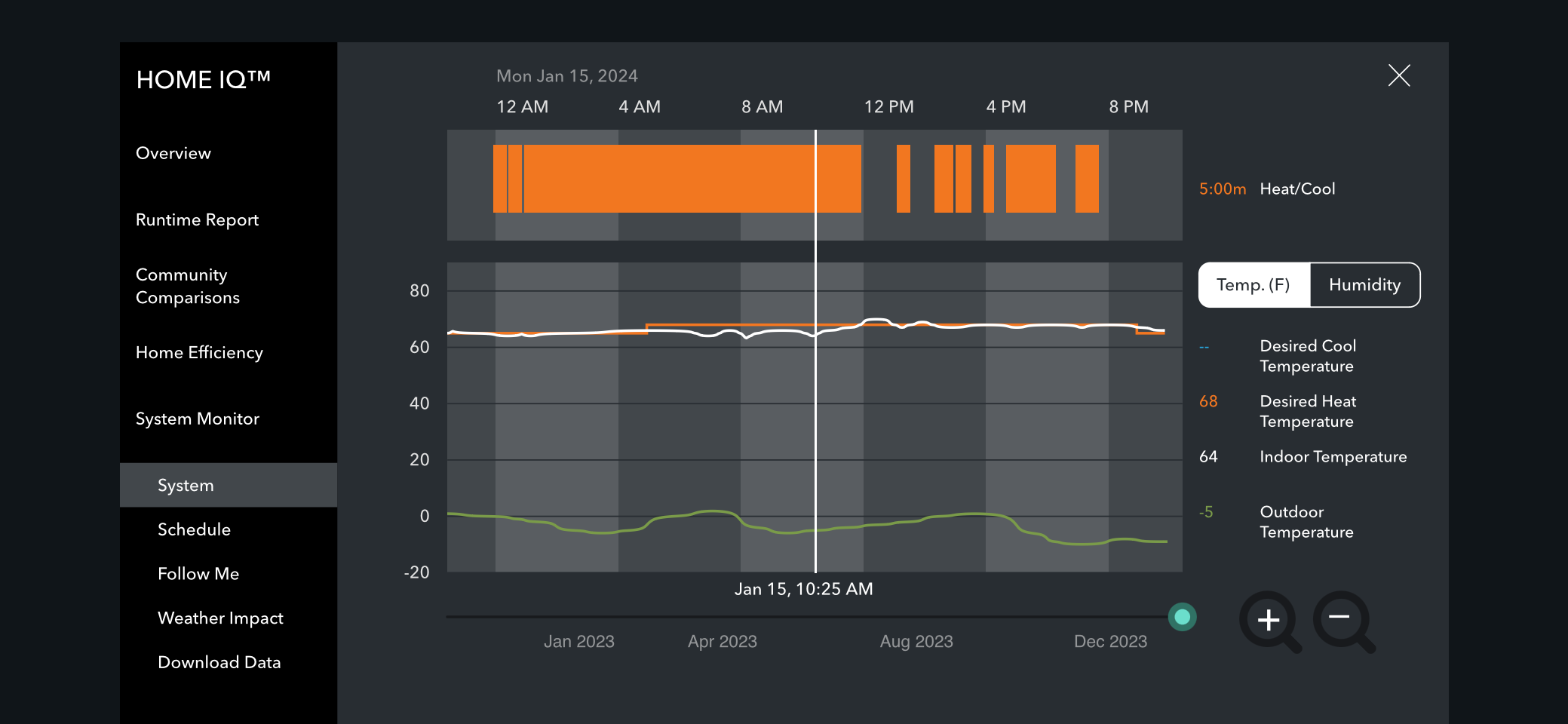Open the Overview page
The height and width of the screenshot is (724, 1568).
173,153
